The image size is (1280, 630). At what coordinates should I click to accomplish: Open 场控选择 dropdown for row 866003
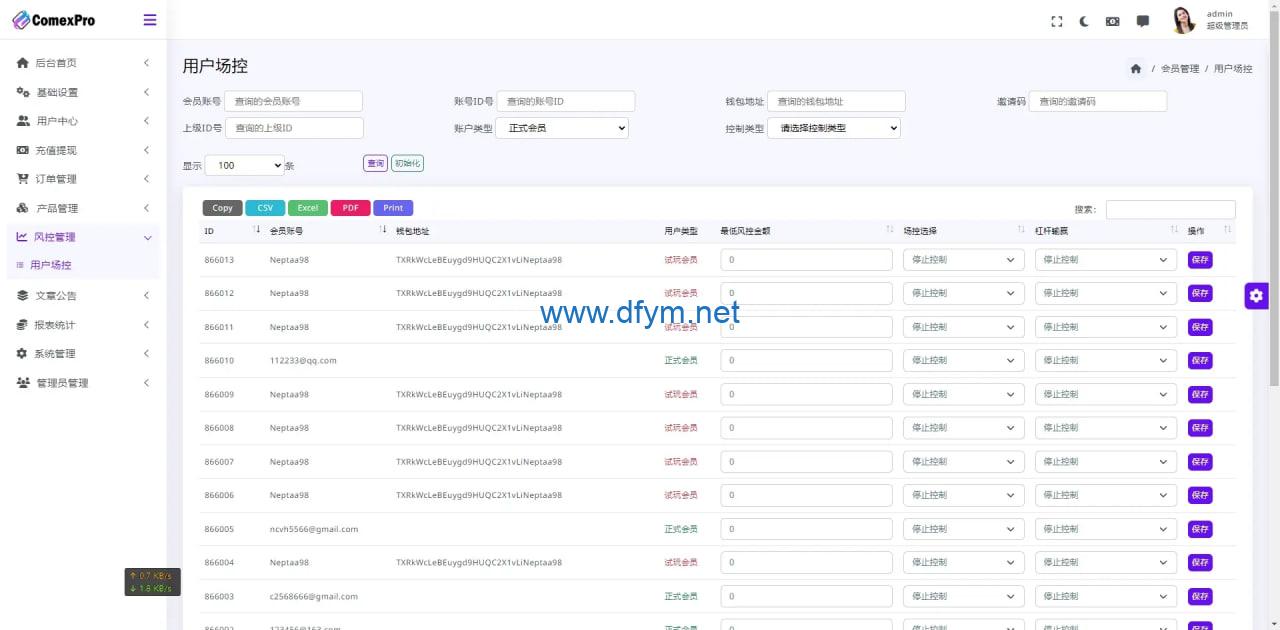(x=964, y=596)
